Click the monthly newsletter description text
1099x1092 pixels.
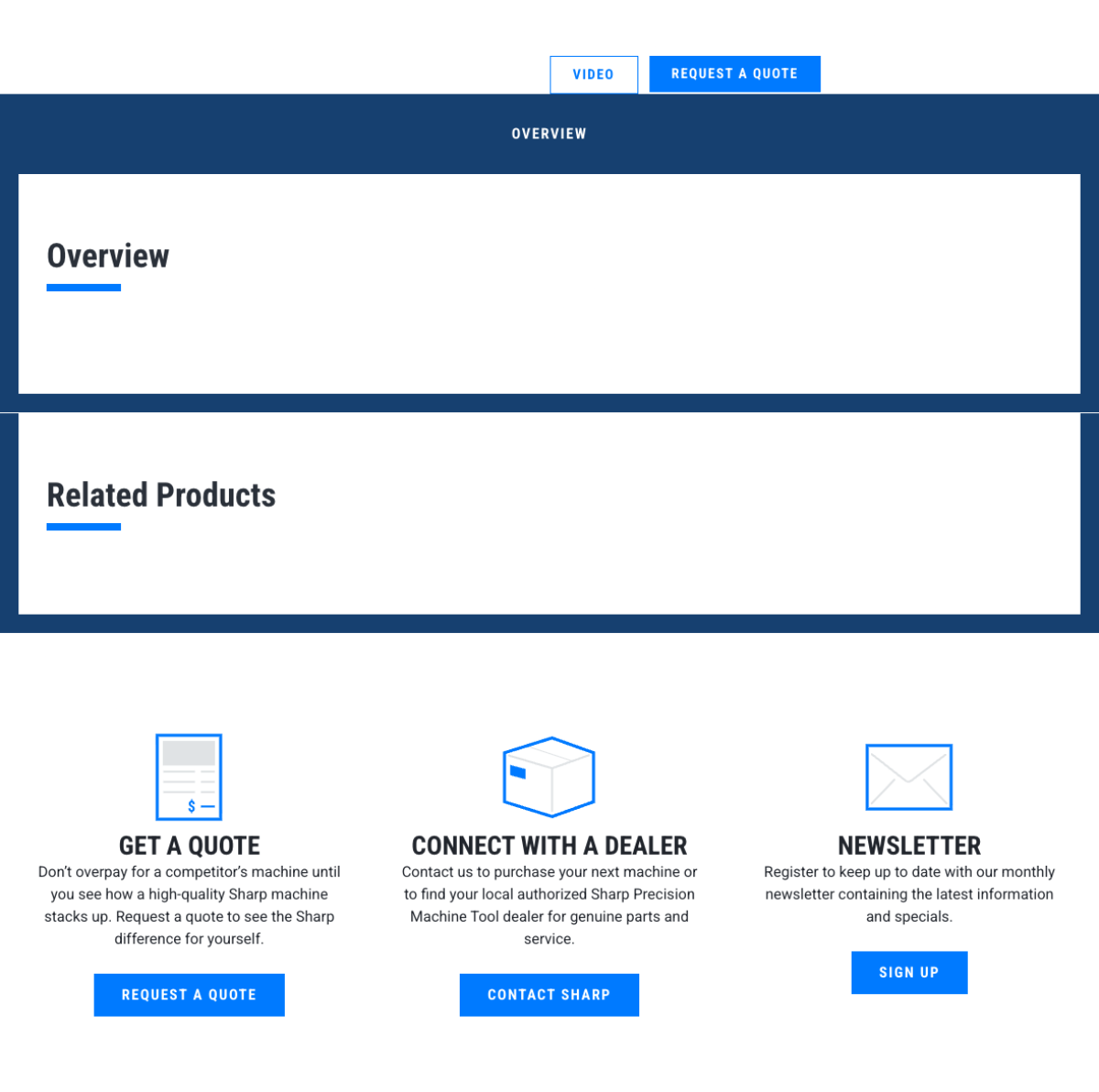coord(909,894)
